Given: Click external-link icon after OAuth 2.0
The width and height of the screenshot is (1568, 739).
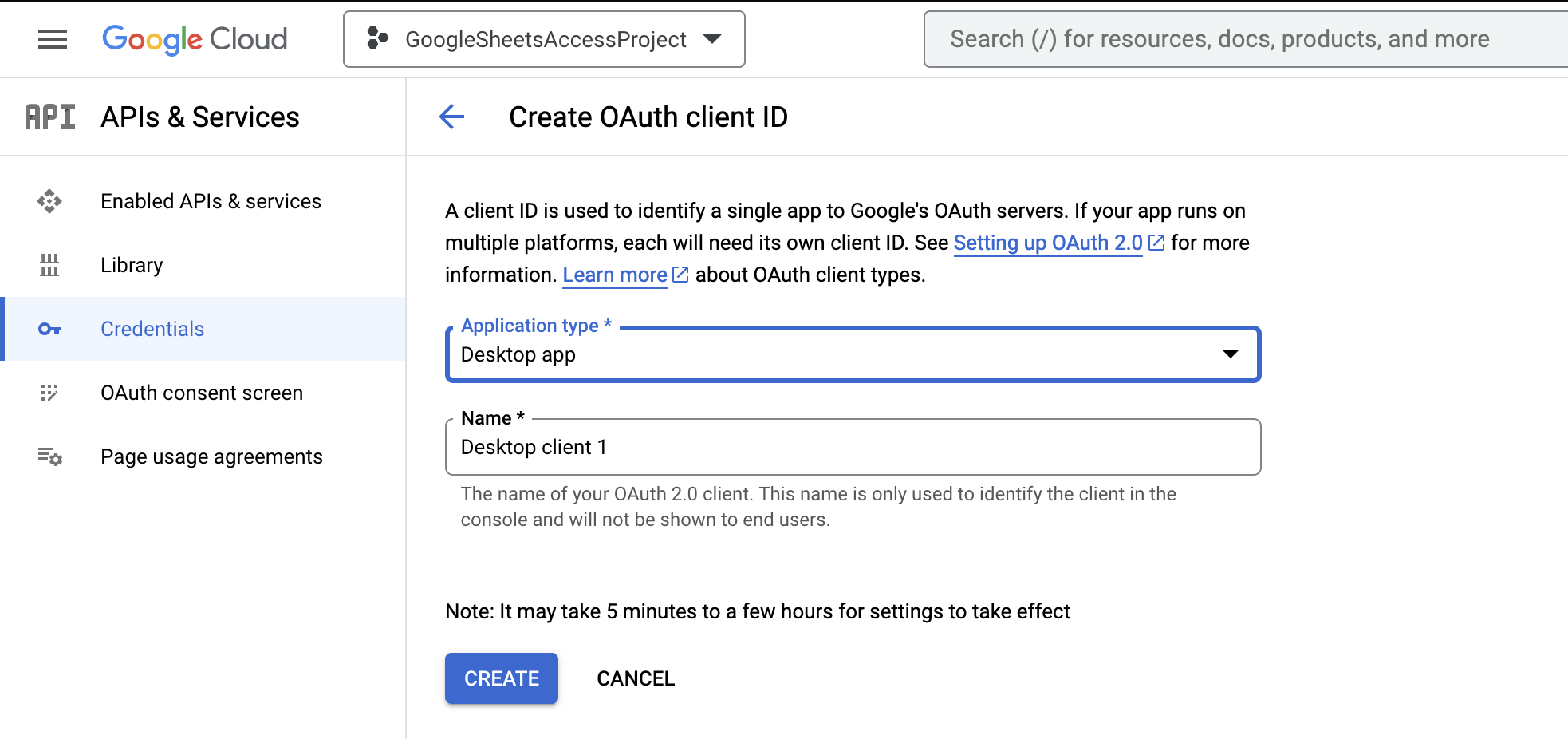Looking at the screenshot, I should 1156,243.
